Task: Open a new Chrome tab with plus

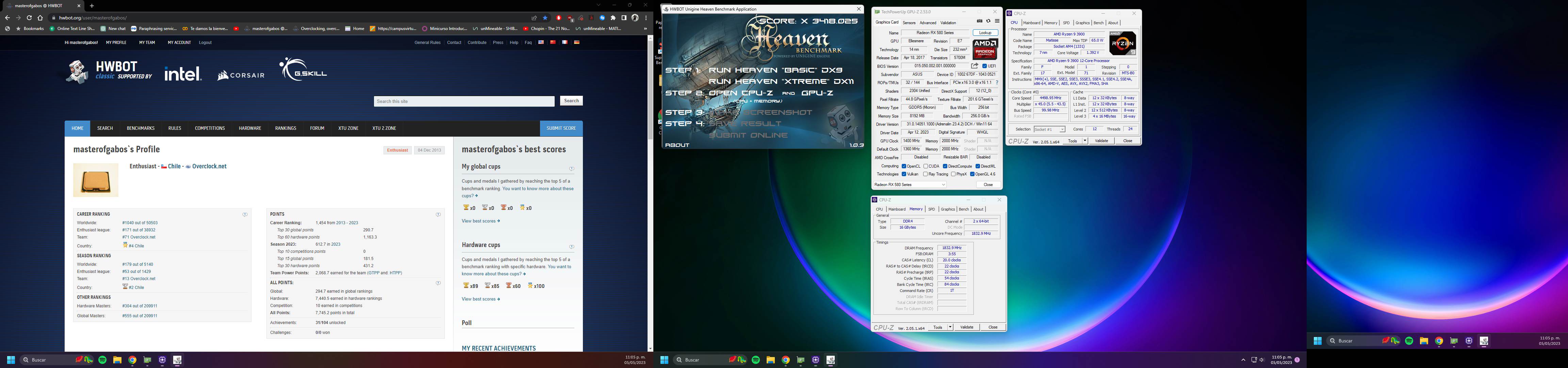Action: (92, 5)
